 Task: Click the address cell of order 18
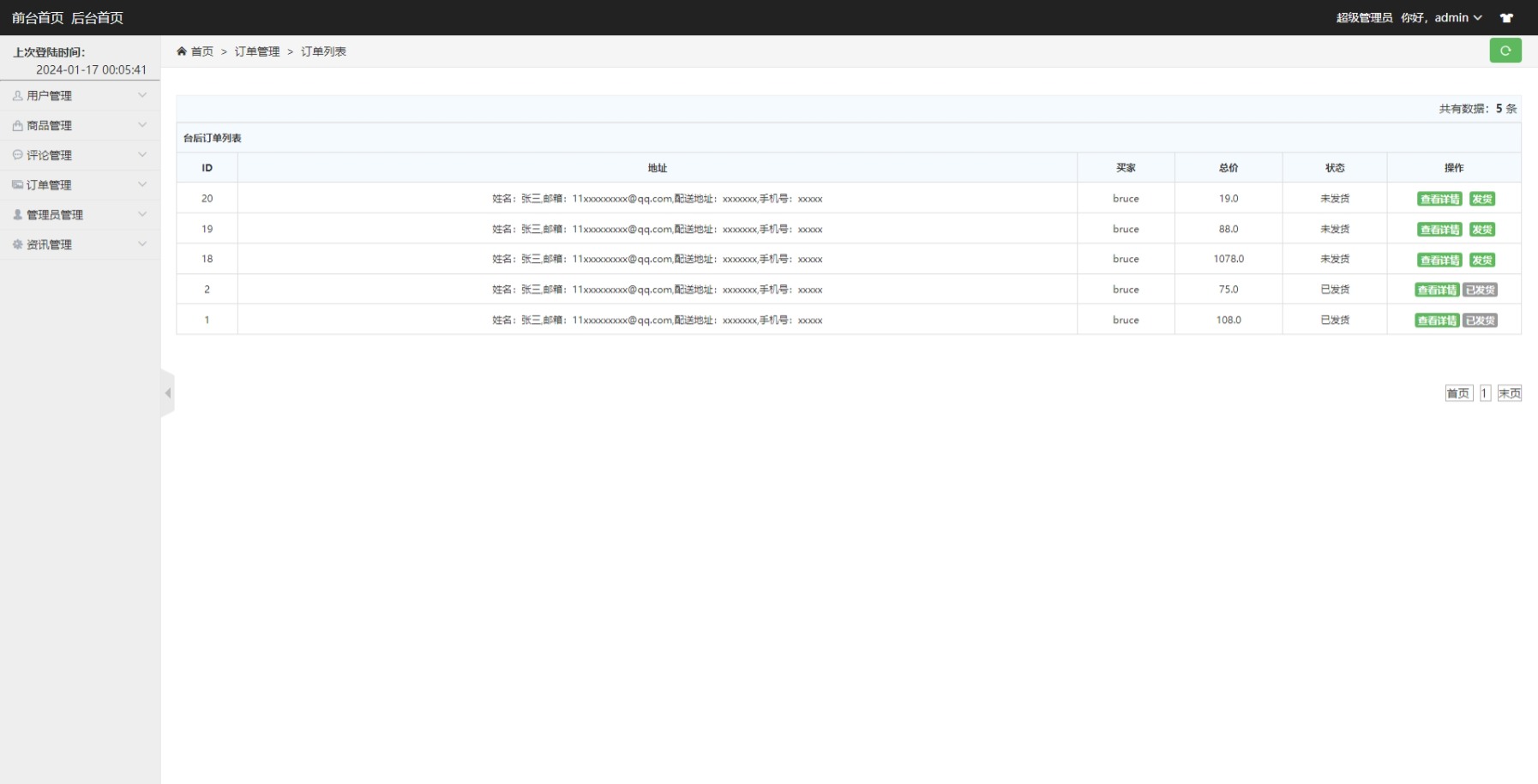coord(658,259)
